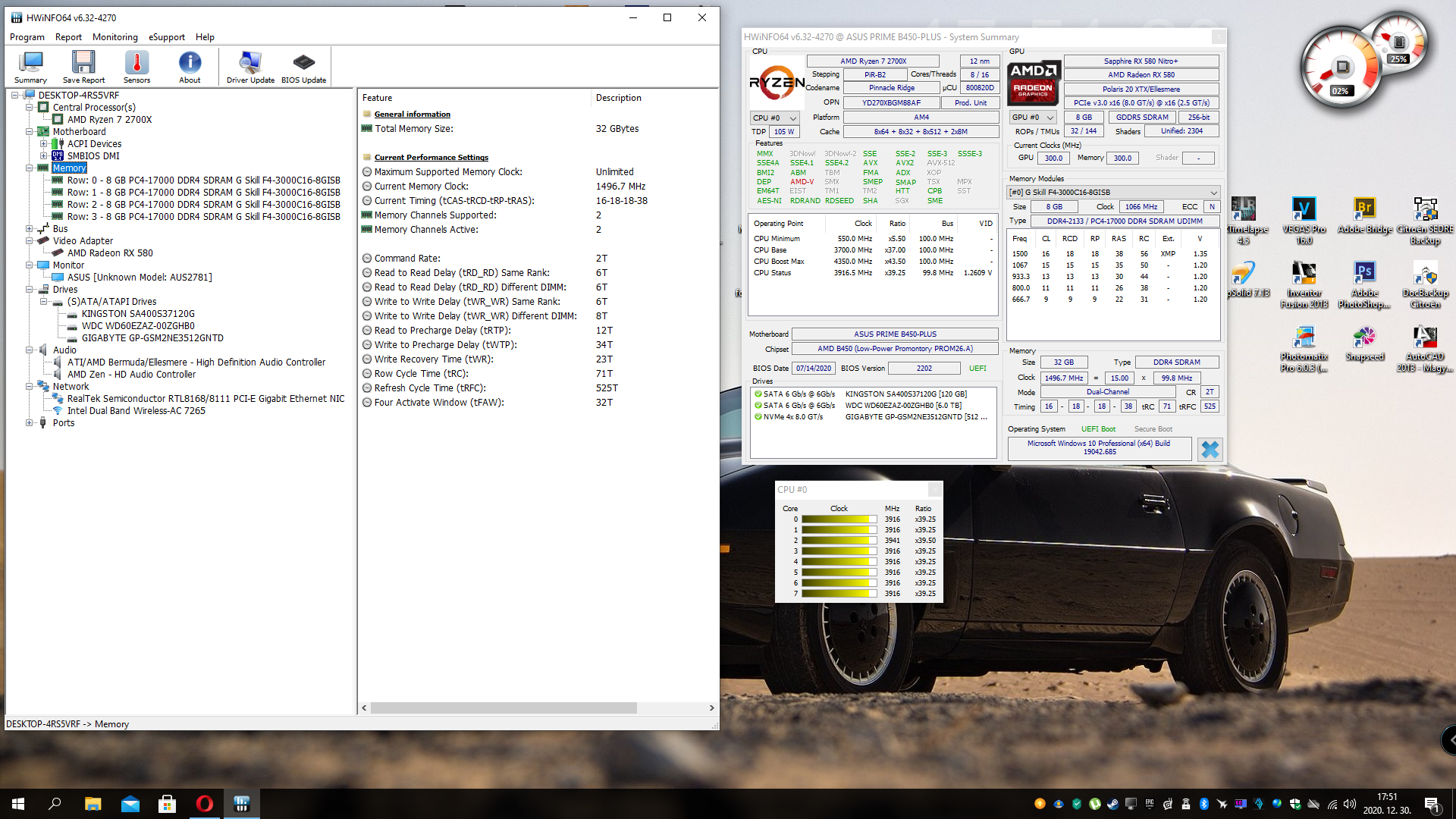The width and height of the screenshot is (1456, 819).
Task: Open the CPU #0 selector dropdown
Action: click(774, 118)
